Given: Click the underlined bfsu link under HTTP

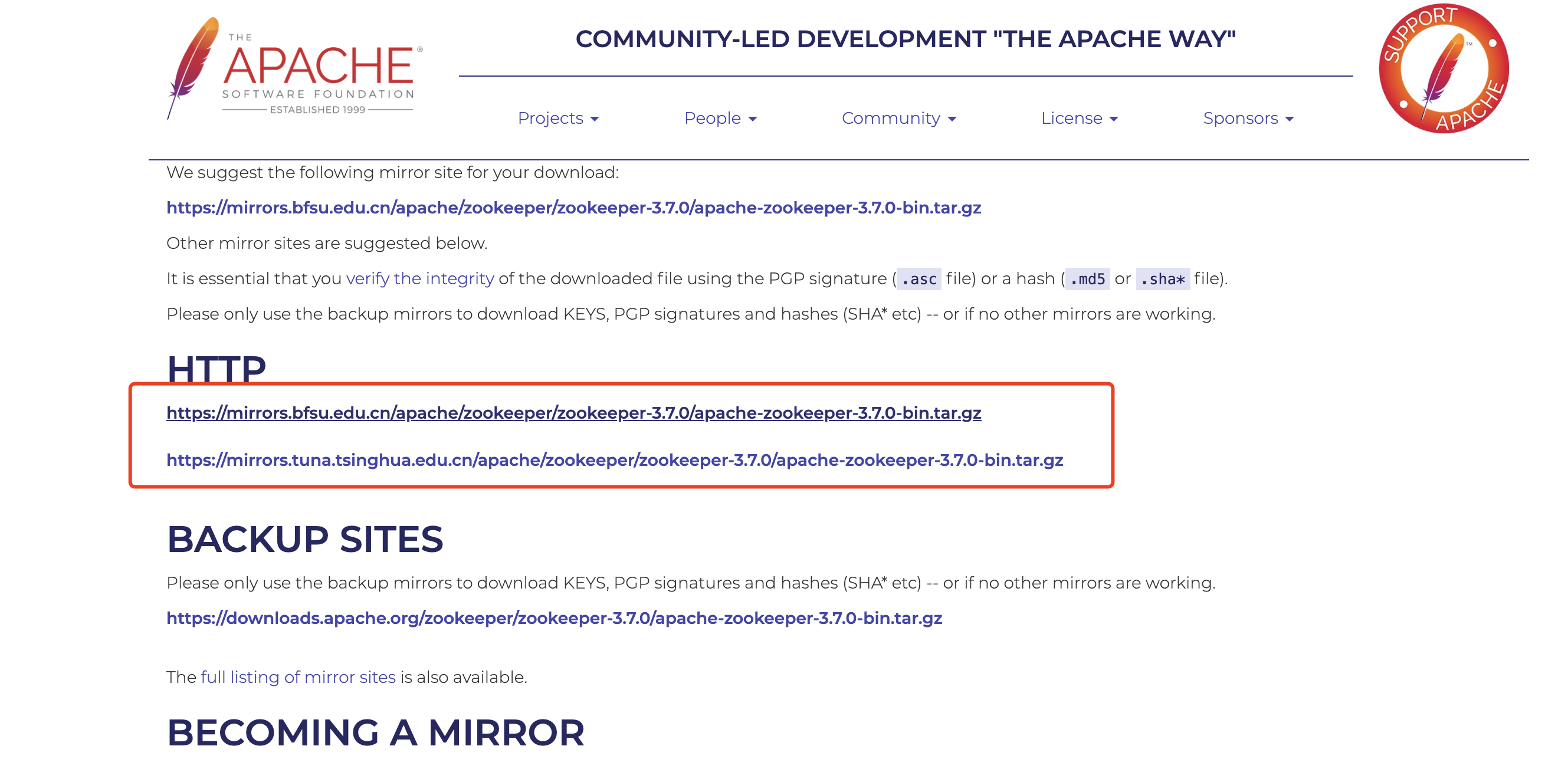Looking at the screenshot, I should pyautogui.click(x=573, y=412).
